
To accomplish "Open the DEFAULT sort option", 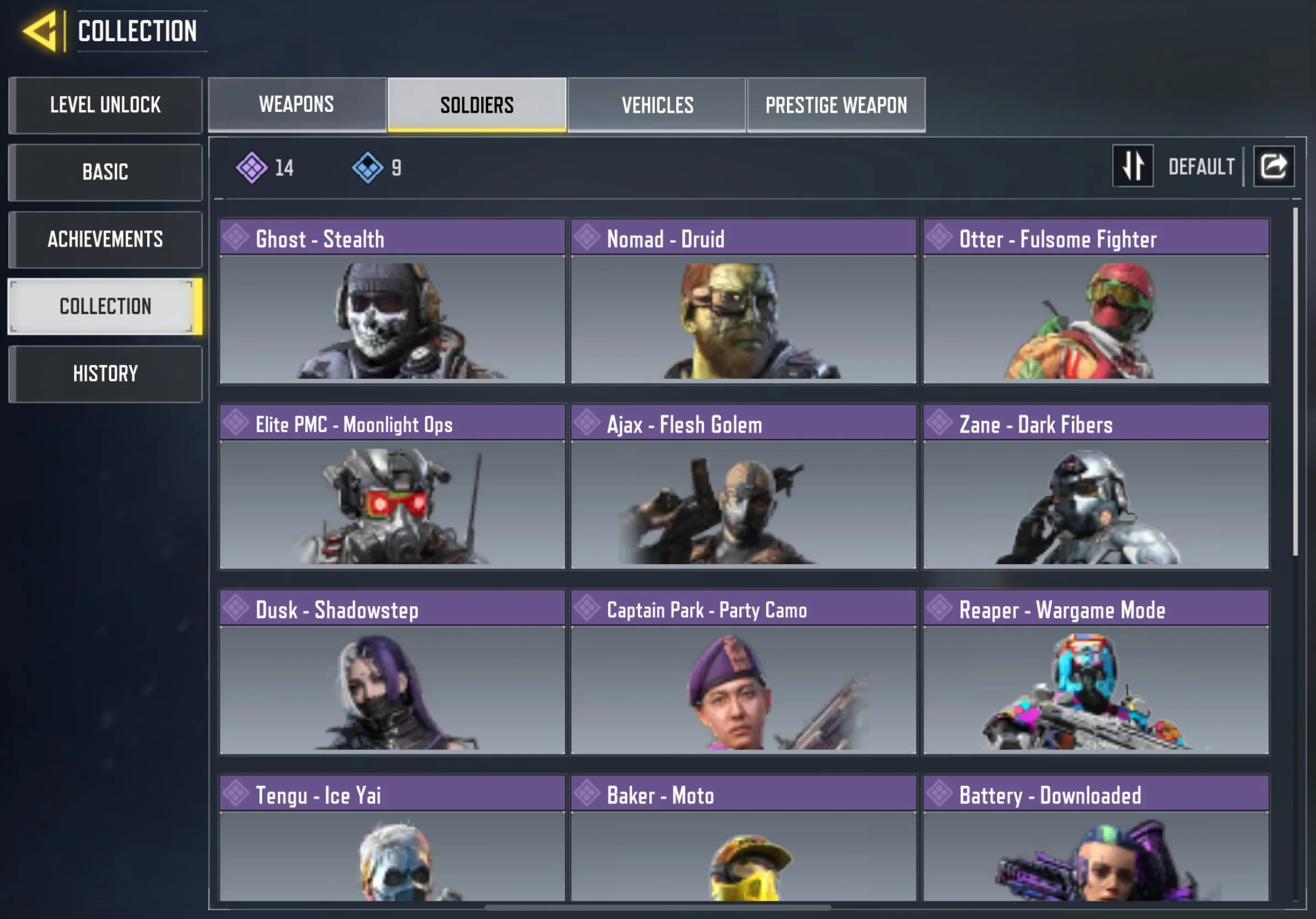I will (x=1201, y=167).
